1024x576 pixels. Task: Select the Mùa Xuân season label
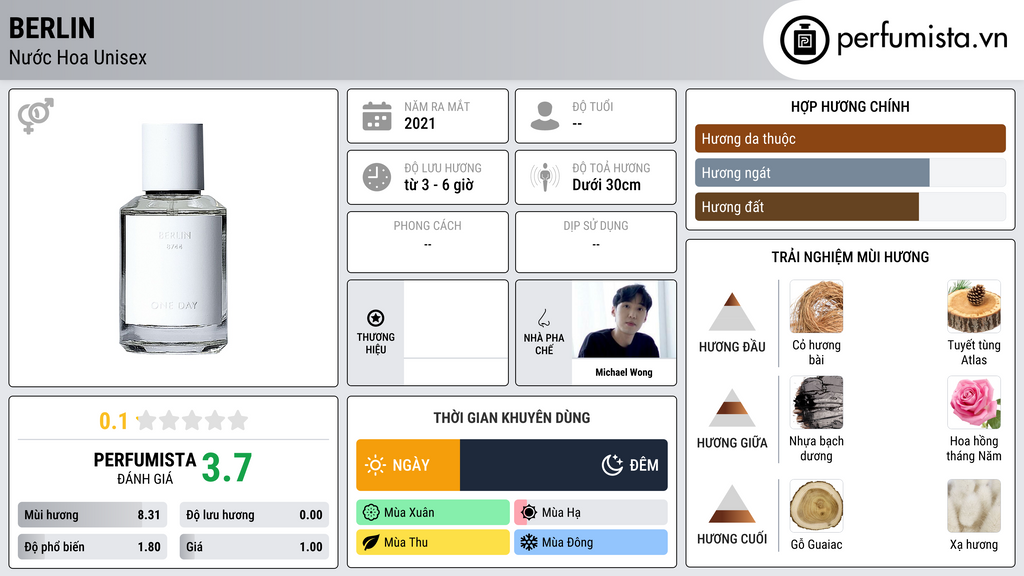click(x=409, y=513)
